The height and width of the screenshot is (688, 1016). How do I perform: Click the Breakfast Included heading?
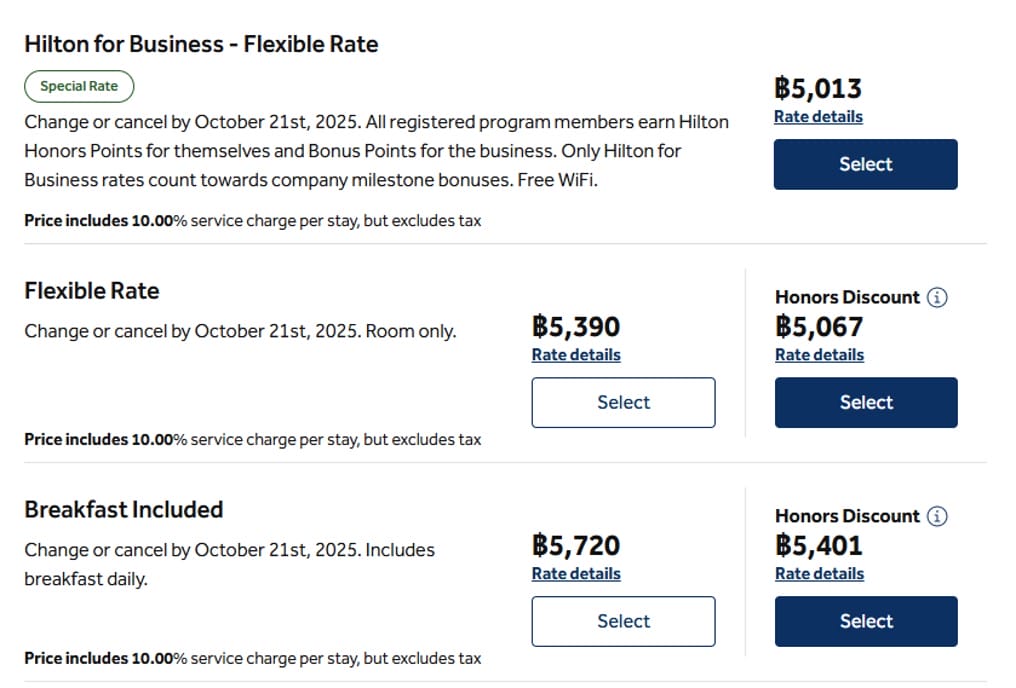[123, 509]
